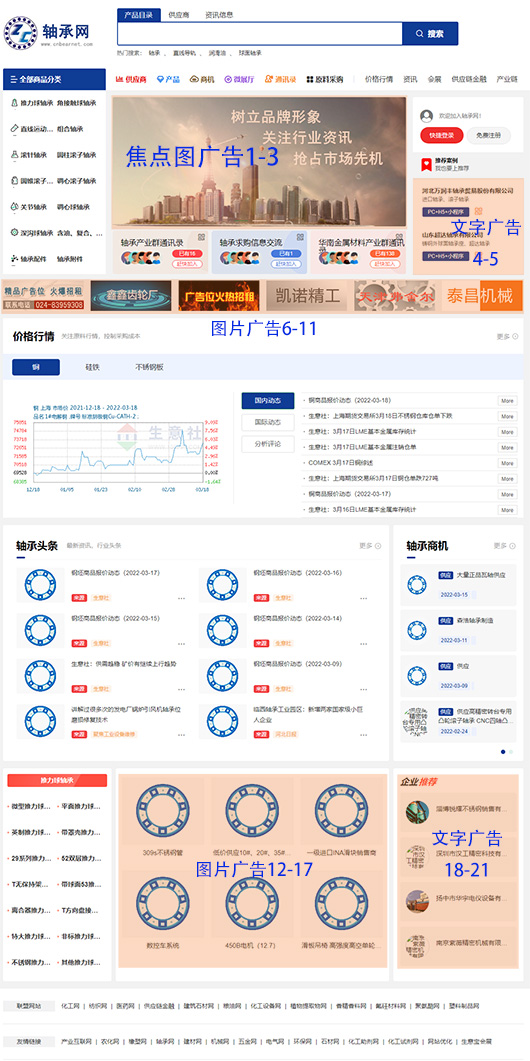Viewport: 530px width, 1061px height.
Task: Open 通讯录 navigation icon link
Action: [x=280, y=79]
